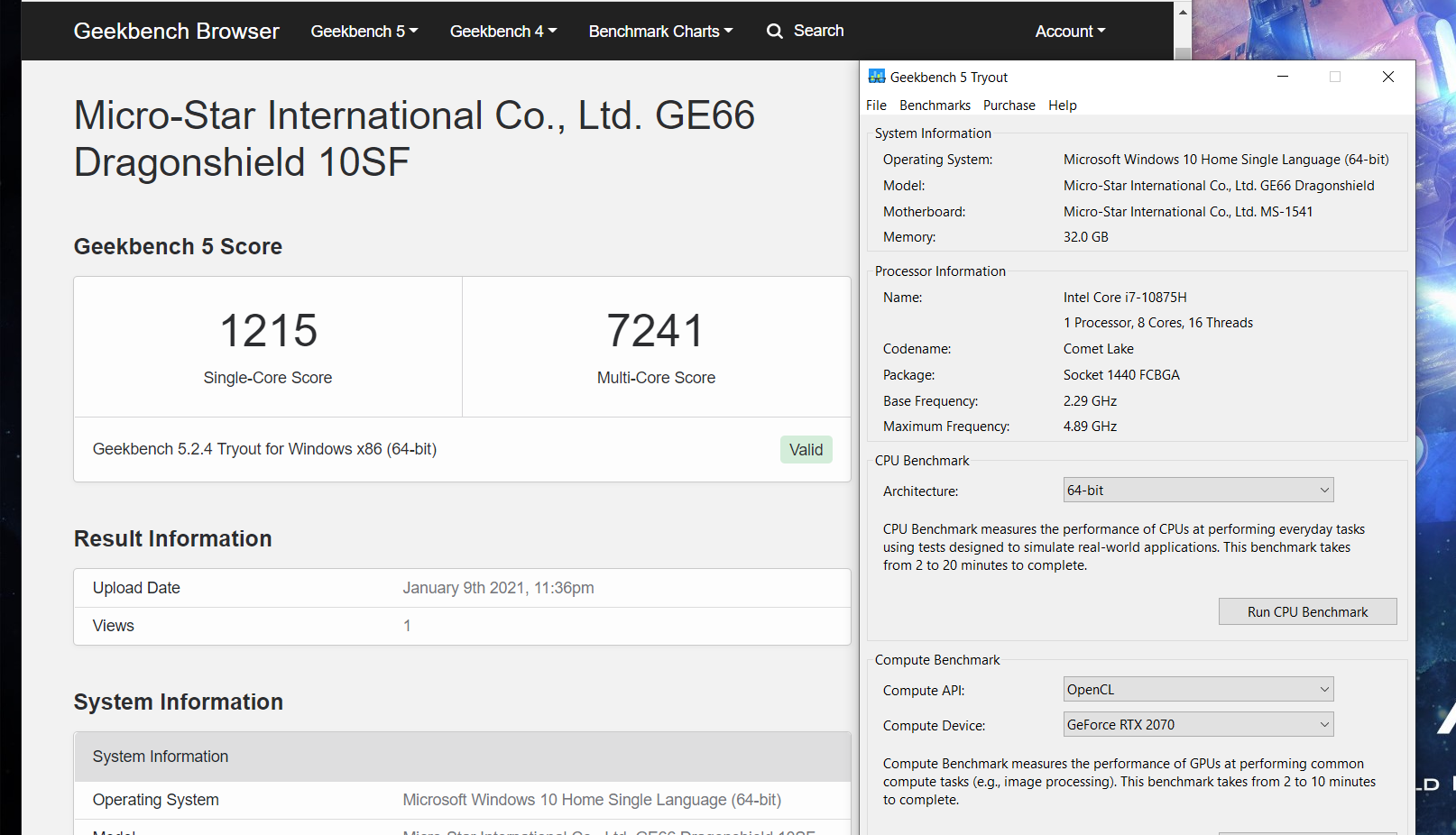Screen dimensions: 1456x835
Task: Click the Operating System value in the Tryout window
Action: click(x=1226, y=160)
